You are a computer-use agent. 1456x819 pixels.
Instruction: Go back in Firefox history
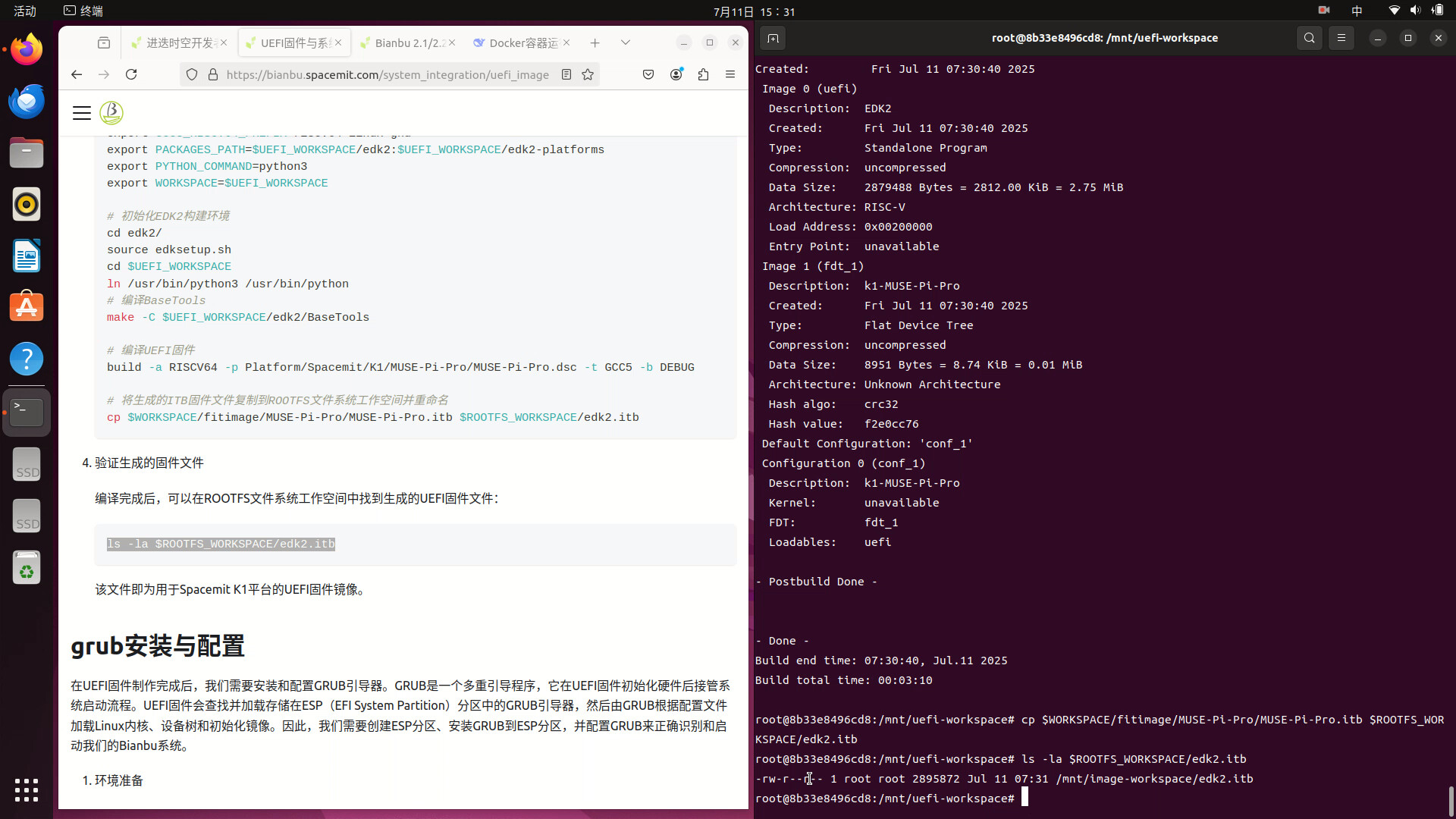coord(77,74)
